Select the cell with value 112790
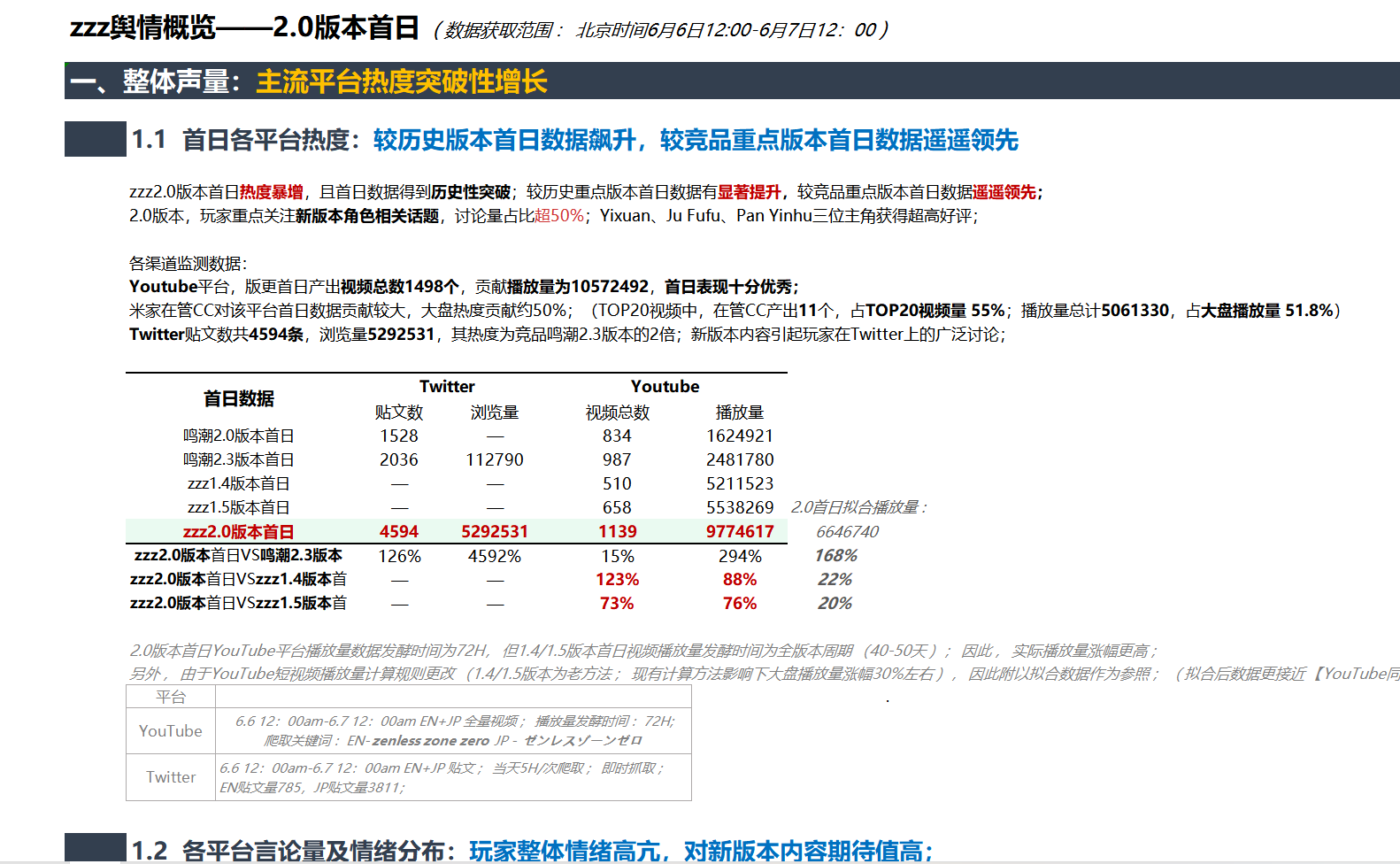Screen dimensions: 1400x864 pyautogui.click(x=495, y=459)
